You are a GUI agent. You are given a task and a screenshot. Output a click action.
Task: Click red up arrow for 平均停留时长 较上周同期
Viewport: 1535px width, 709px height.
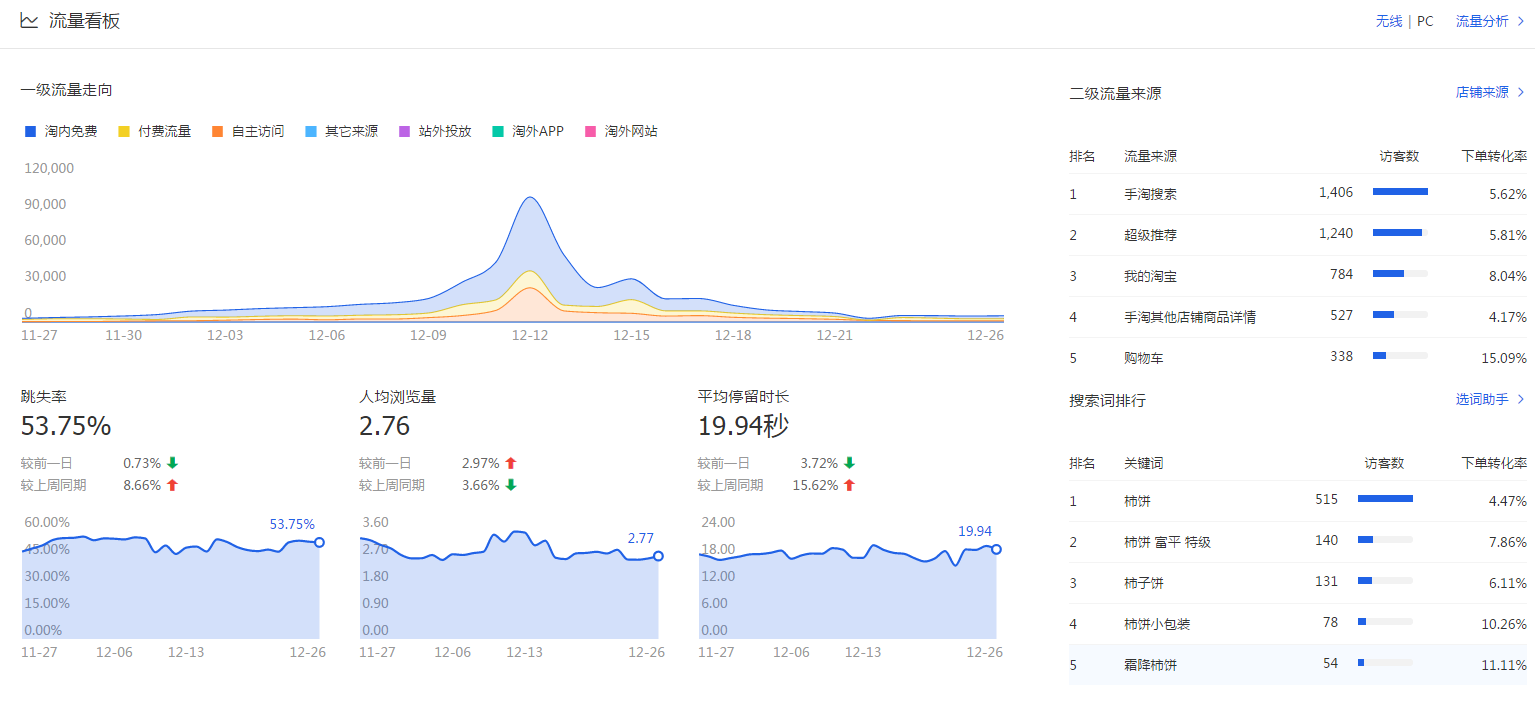(x=849, y=485)
